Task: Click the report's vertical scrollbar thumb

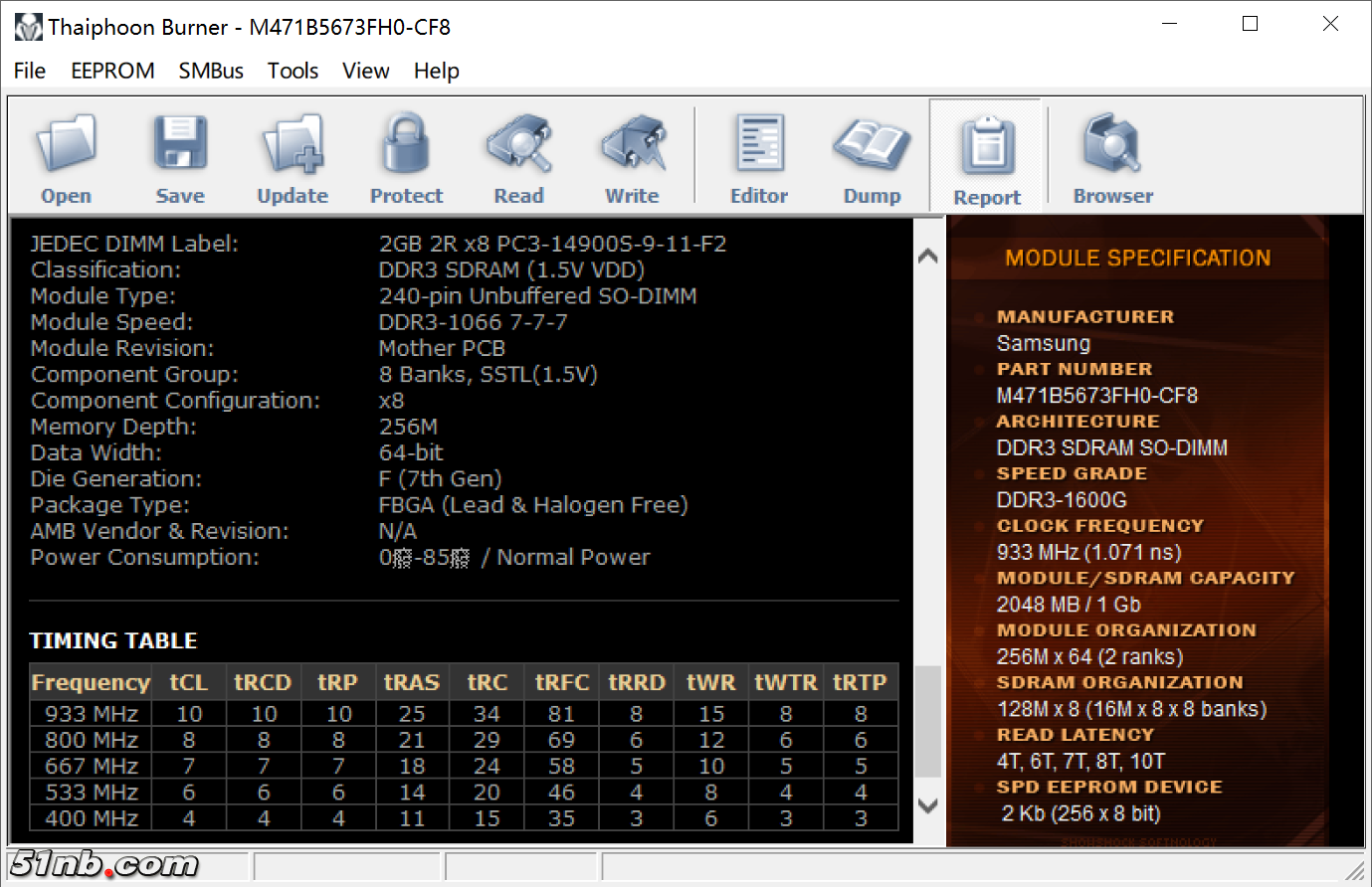Action: [927, 721]
